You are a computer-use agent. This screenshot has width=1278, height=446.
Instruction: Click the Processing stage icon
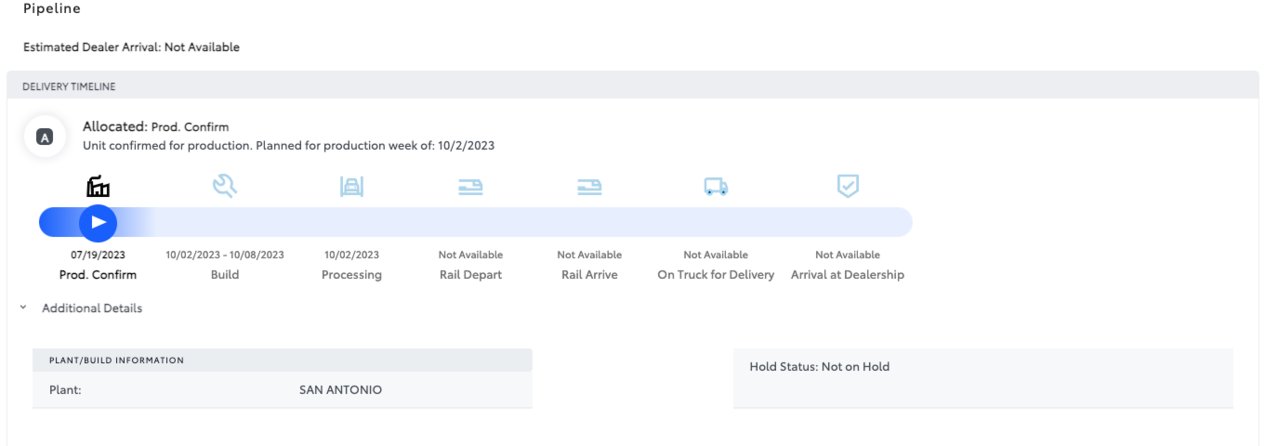(x=351, y=186)
